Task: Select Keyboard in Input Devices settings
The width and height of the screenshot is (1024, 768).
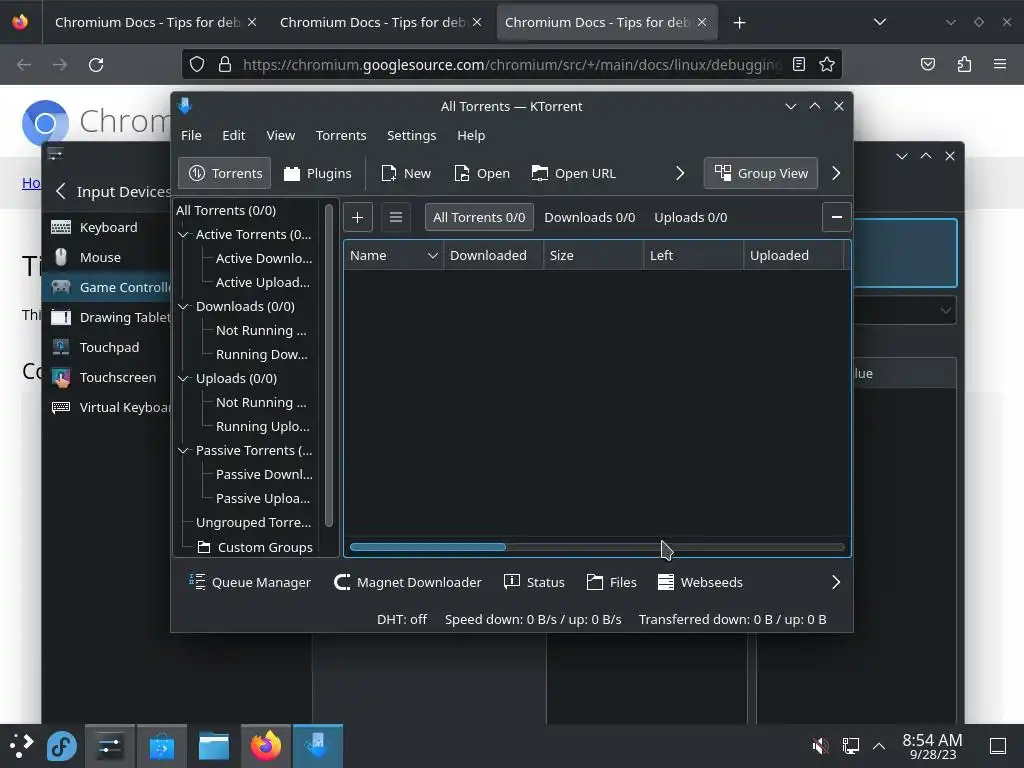Action: (108, 227)
